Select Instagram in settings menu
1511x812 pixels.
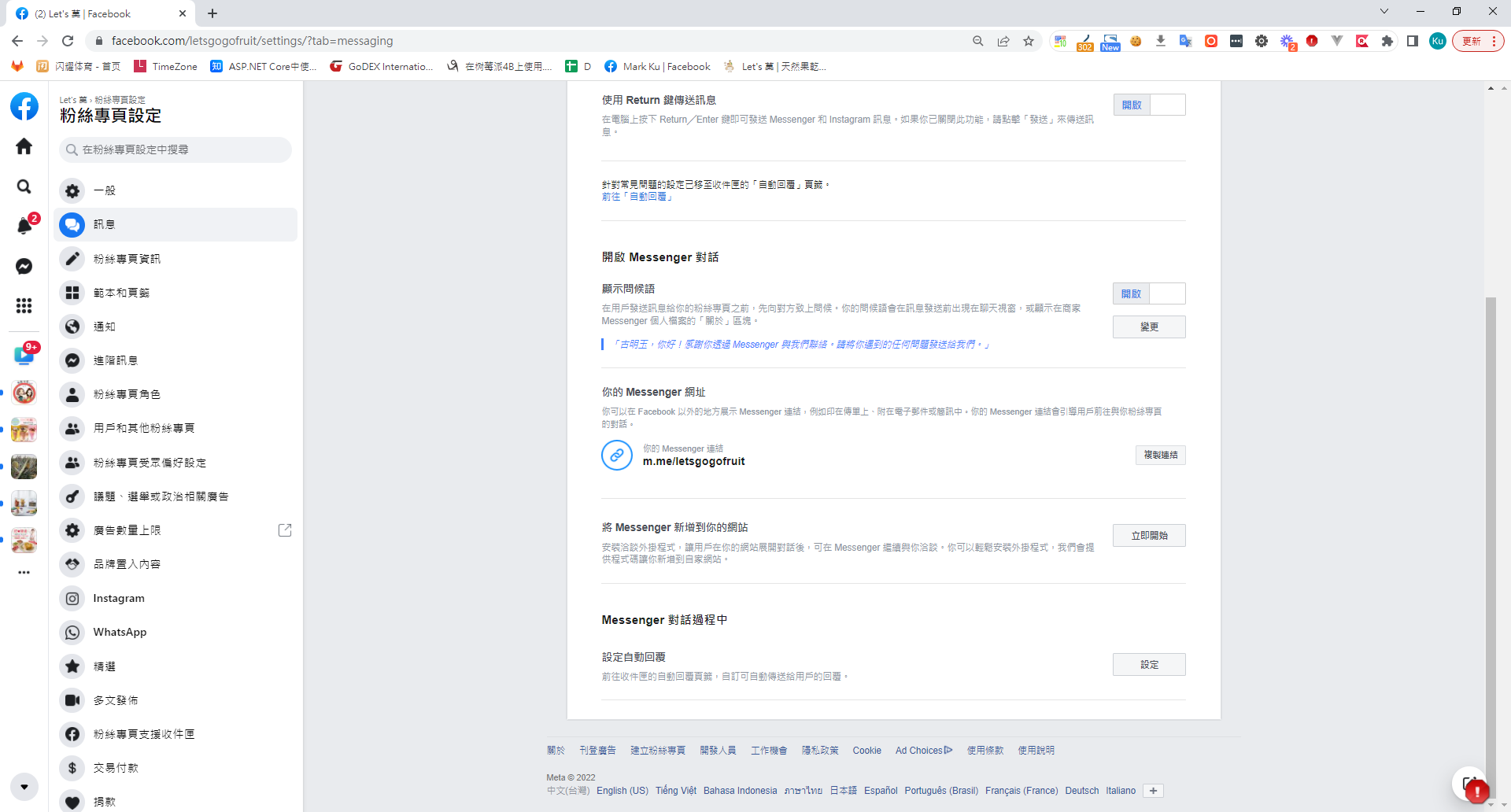click(x=119, y=598)
